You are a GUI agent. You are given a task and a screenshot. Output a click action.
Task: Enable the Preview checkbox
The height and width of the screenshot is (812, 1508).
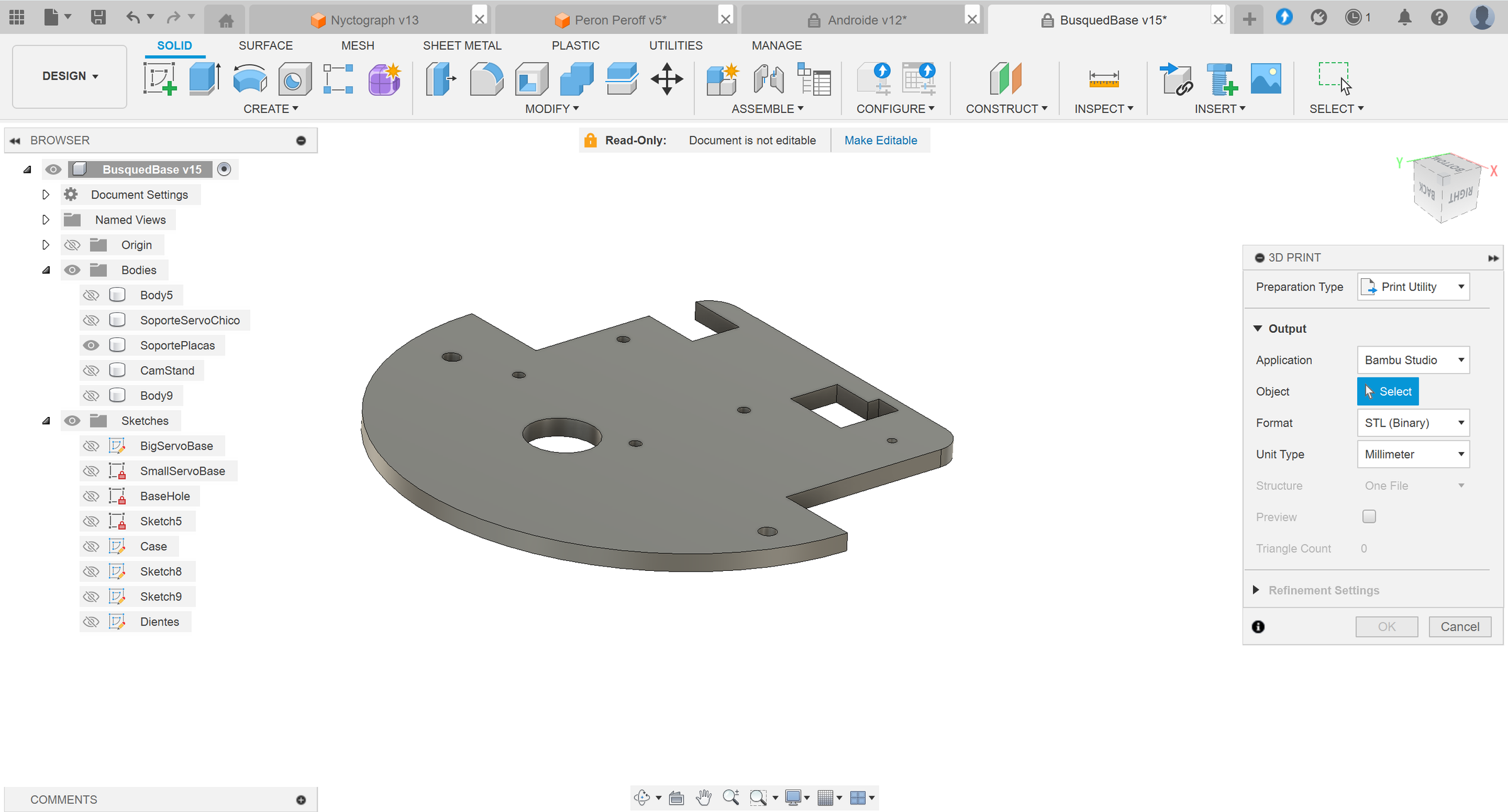1369,516
